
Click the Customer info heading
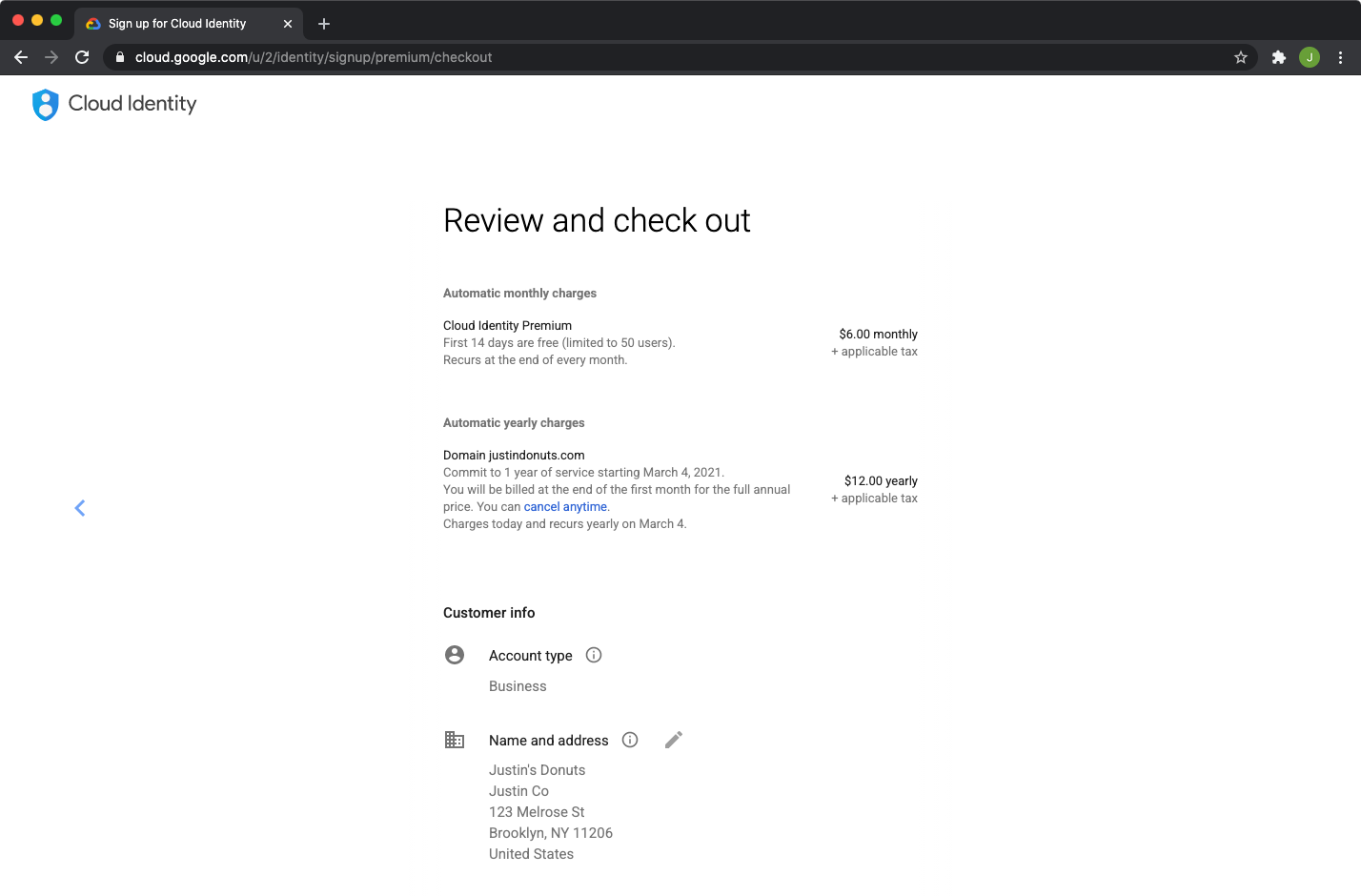(489, 613)
